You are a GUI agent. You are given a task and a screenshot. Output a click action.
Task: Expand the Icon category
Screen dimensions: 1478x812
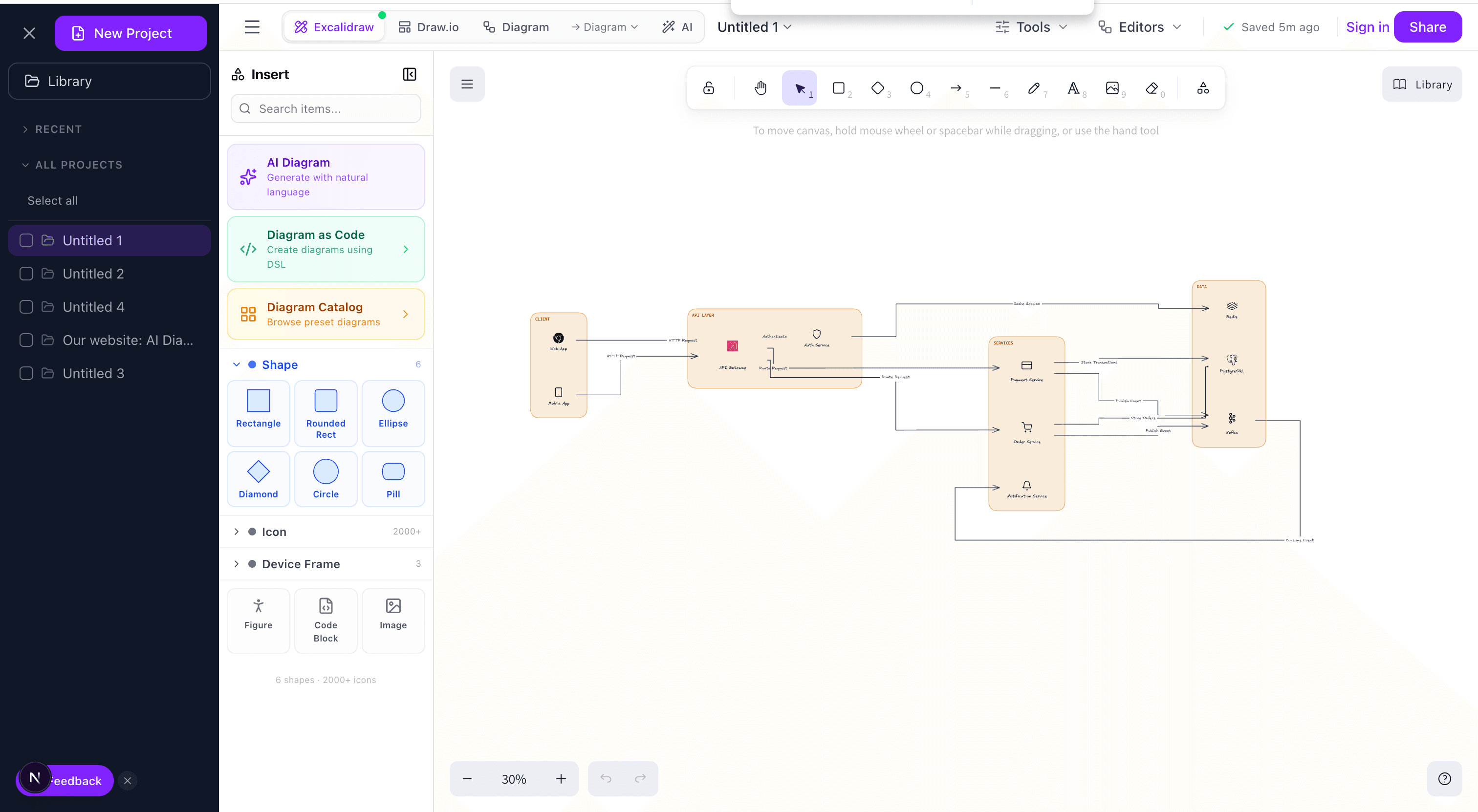(x=326, y=532)
